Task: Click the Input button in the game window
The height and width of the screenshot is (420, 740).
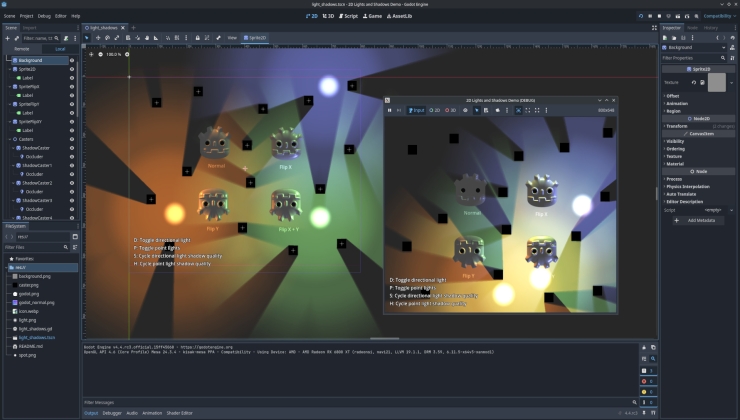Action: point(416,110)
